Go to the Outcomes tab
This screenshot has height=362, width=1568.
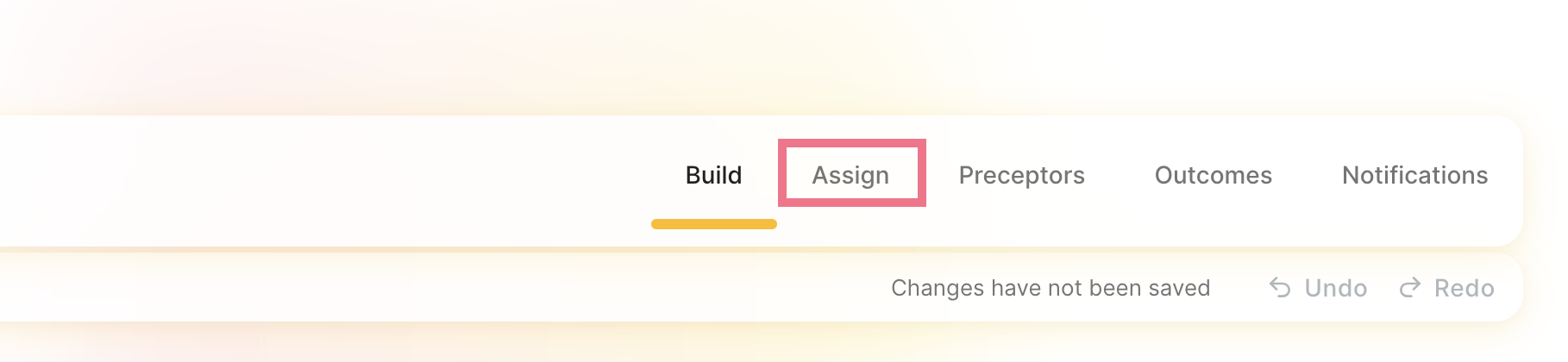click(1214, 175)
